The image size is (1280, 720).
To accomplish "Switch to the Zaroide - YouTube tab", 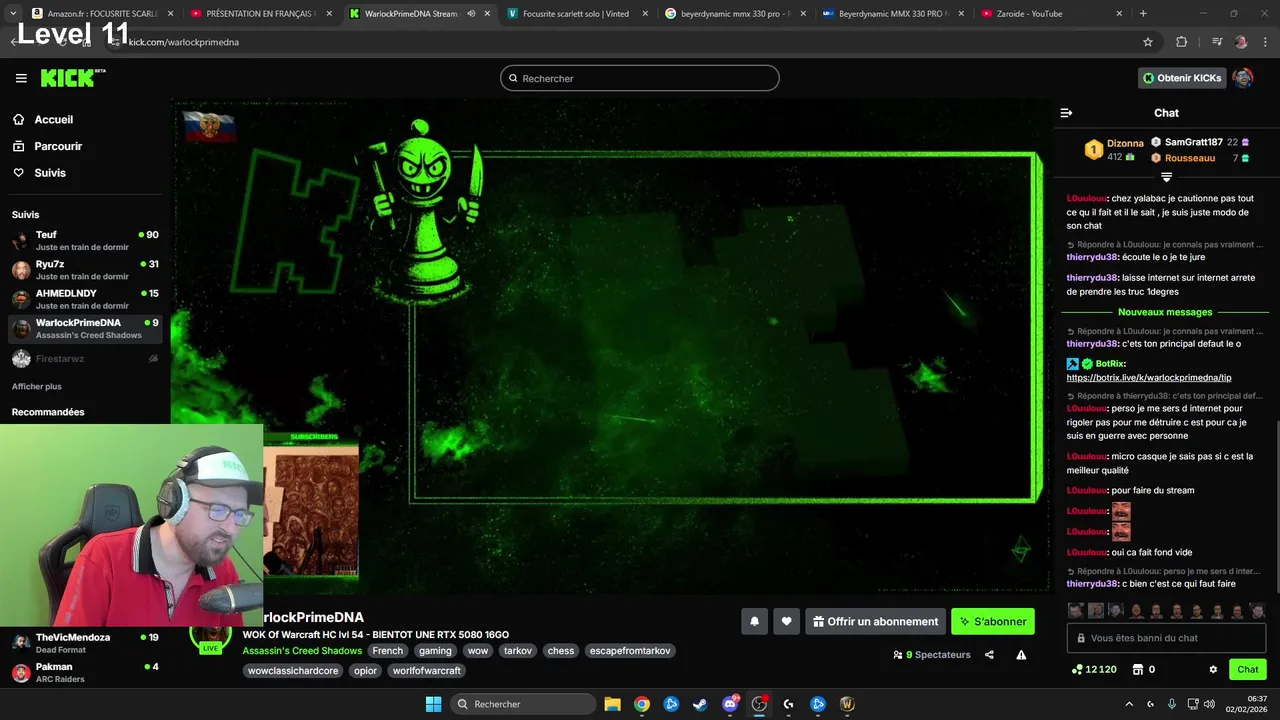I will [x=1051, y=14].
